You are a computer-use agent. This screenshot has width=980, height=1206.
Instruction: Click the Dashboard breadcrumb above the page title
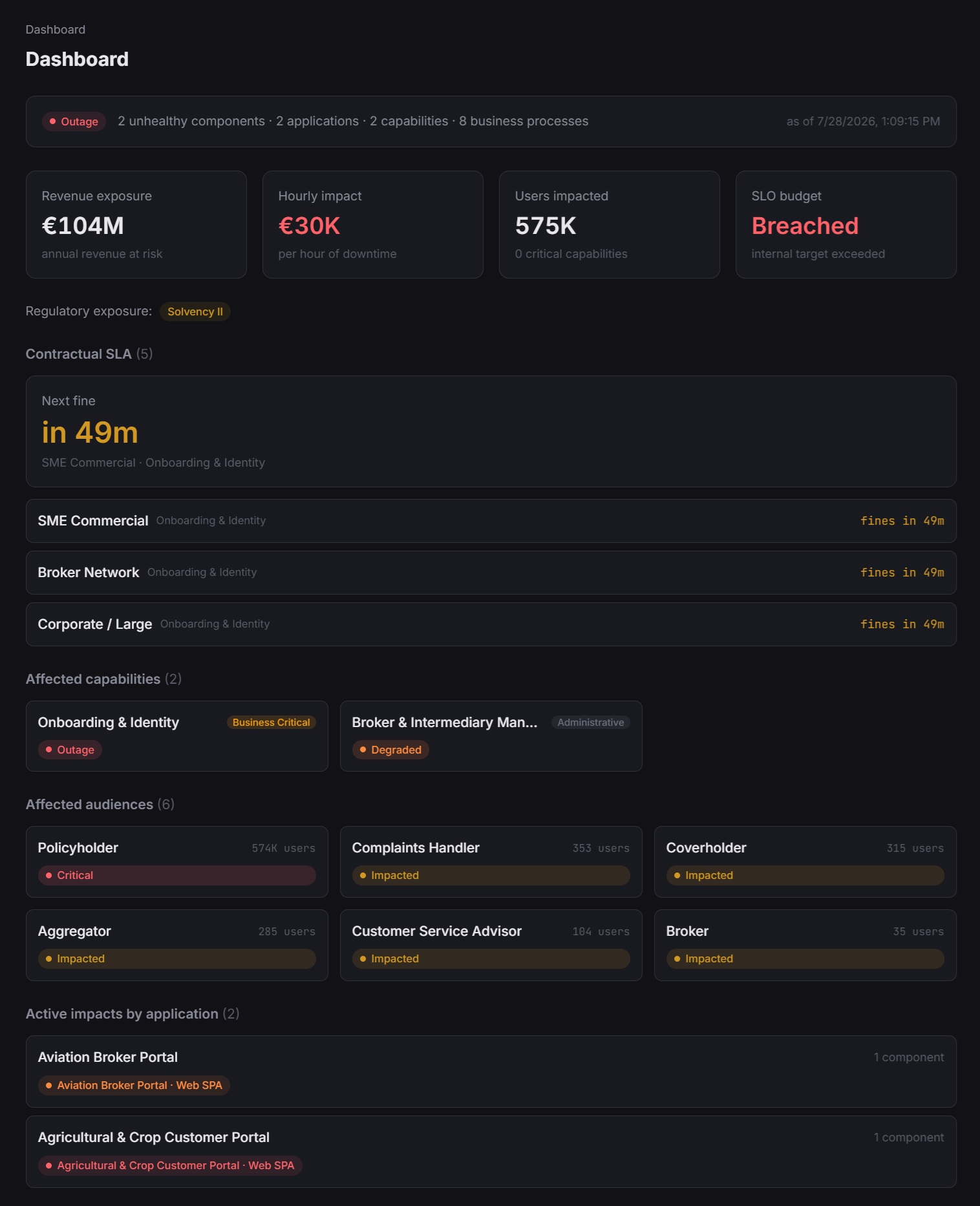click(56, 30)
